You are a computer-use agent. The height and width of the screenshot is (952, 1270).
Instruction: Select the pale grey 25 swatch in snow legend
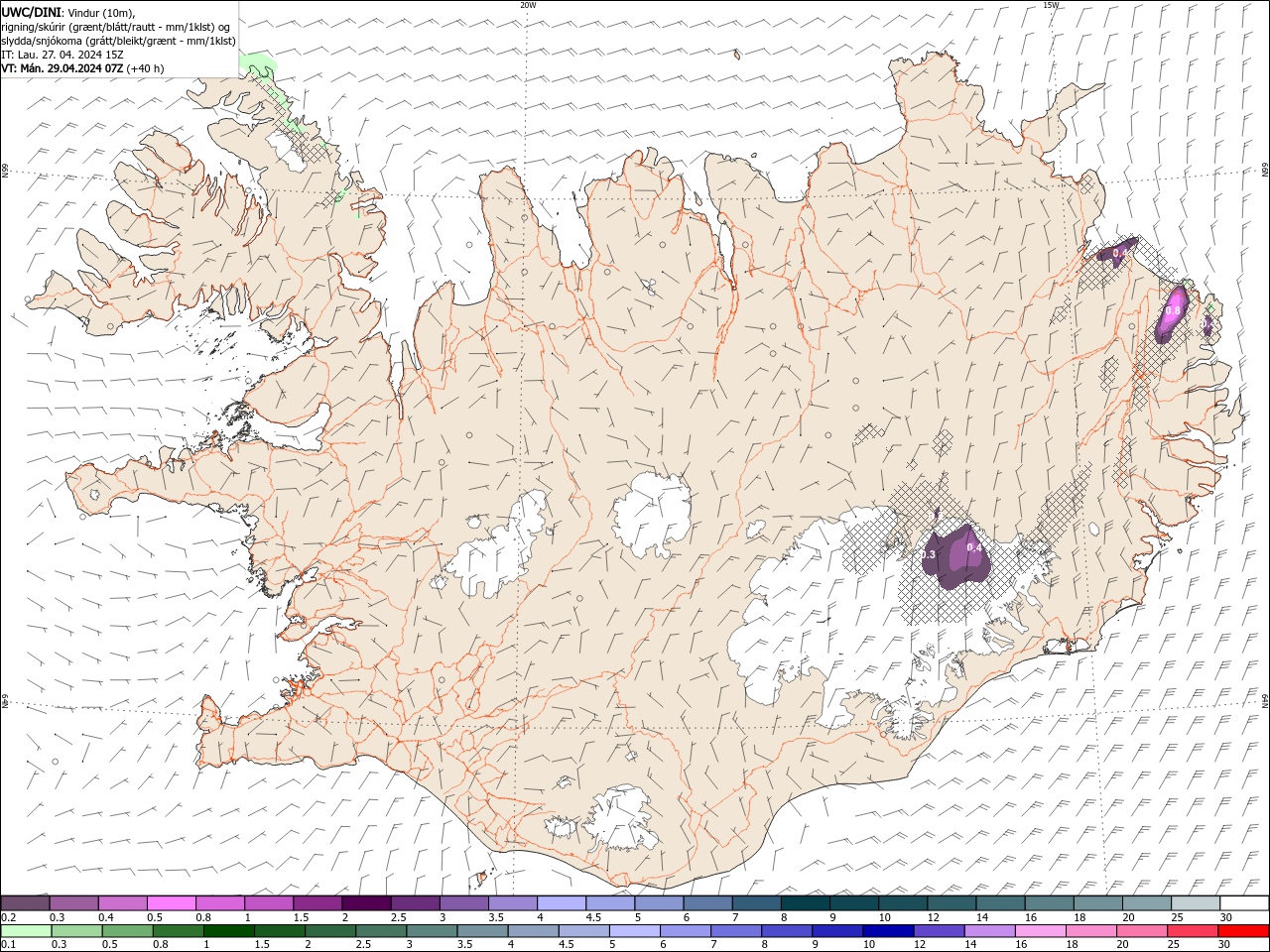1196,903
